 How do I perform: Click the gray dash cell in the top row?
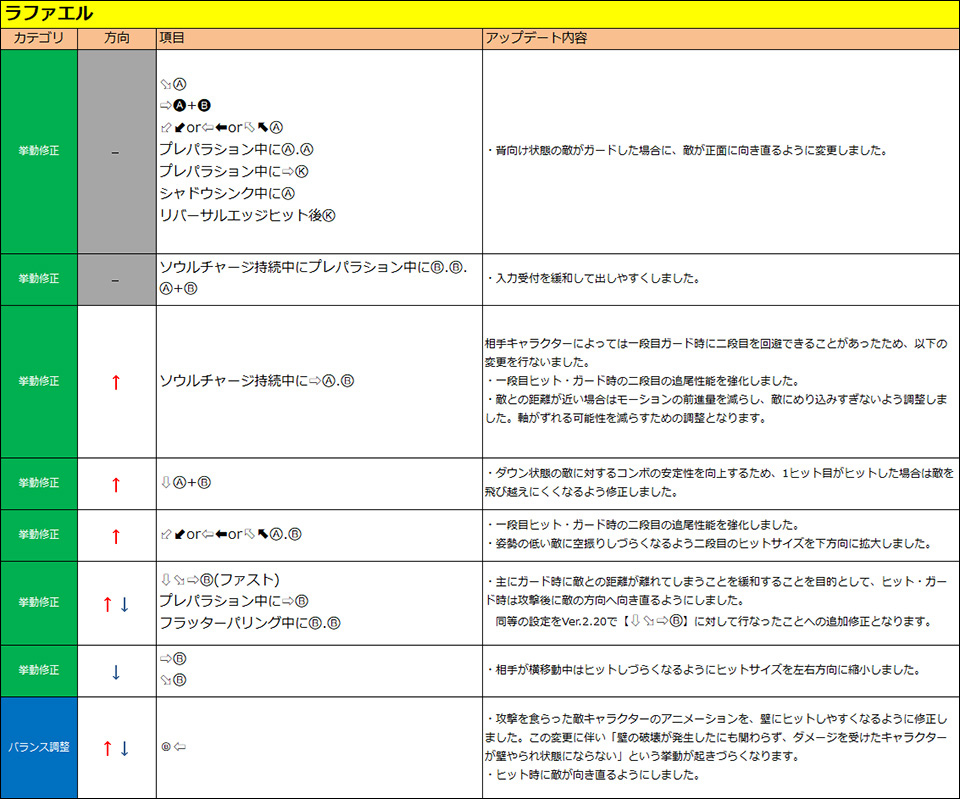[x=116, y=151]
